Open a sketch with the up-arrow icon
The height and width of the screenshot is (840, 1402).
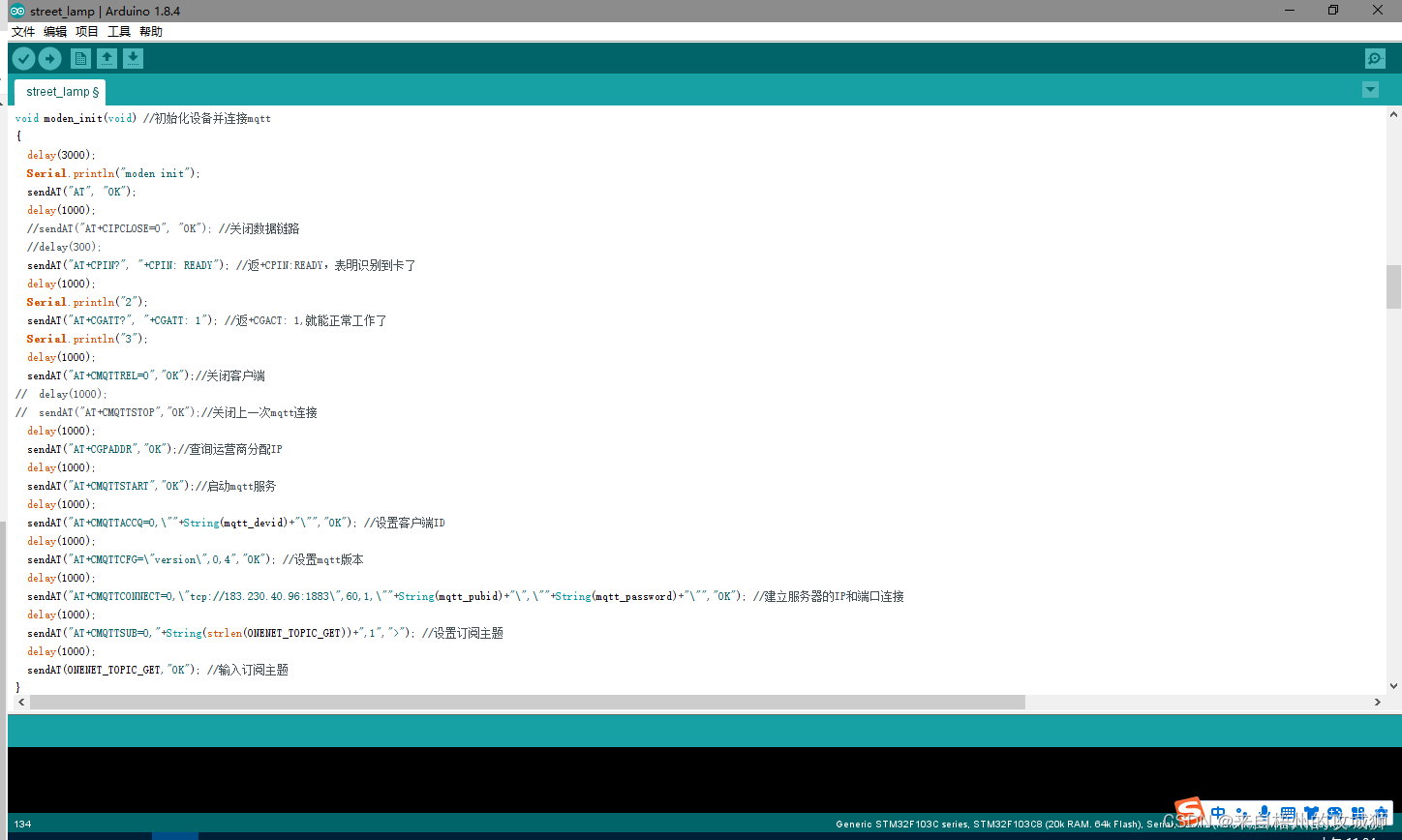click(x=107, y=59)
